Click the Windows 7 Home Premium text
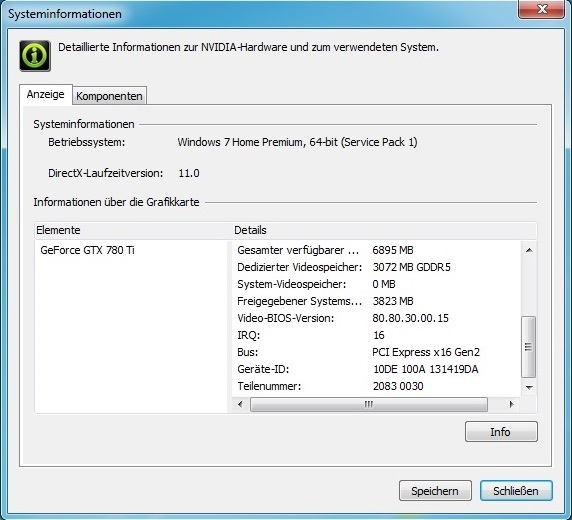Viewport: 572px width, 520px height. (297, 142)
